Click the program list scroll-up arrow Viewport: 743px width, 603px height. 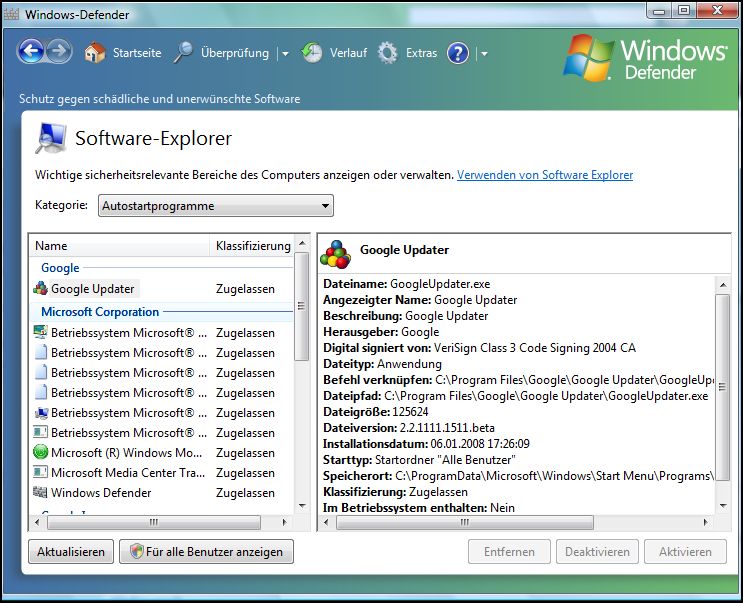[x=302, y=243]
